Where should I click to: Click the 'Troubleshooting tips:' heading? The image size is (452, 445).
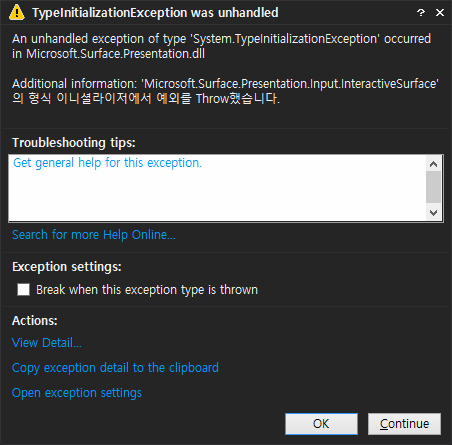point(74,143)
